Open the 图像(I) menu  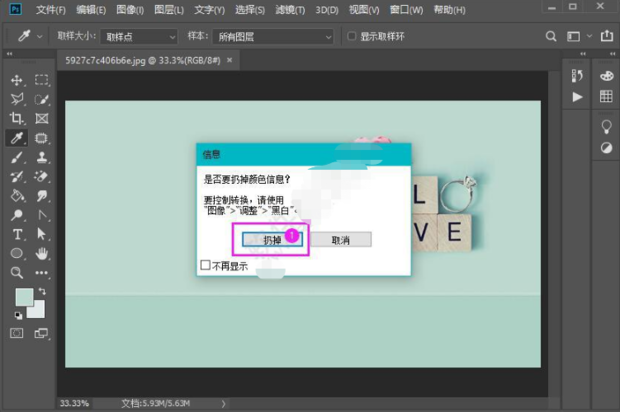(x=130, y=9)
